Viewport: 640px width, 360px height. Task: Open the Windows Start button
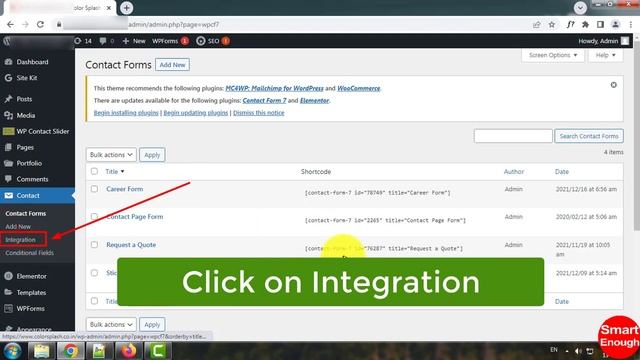coord(12,351)
